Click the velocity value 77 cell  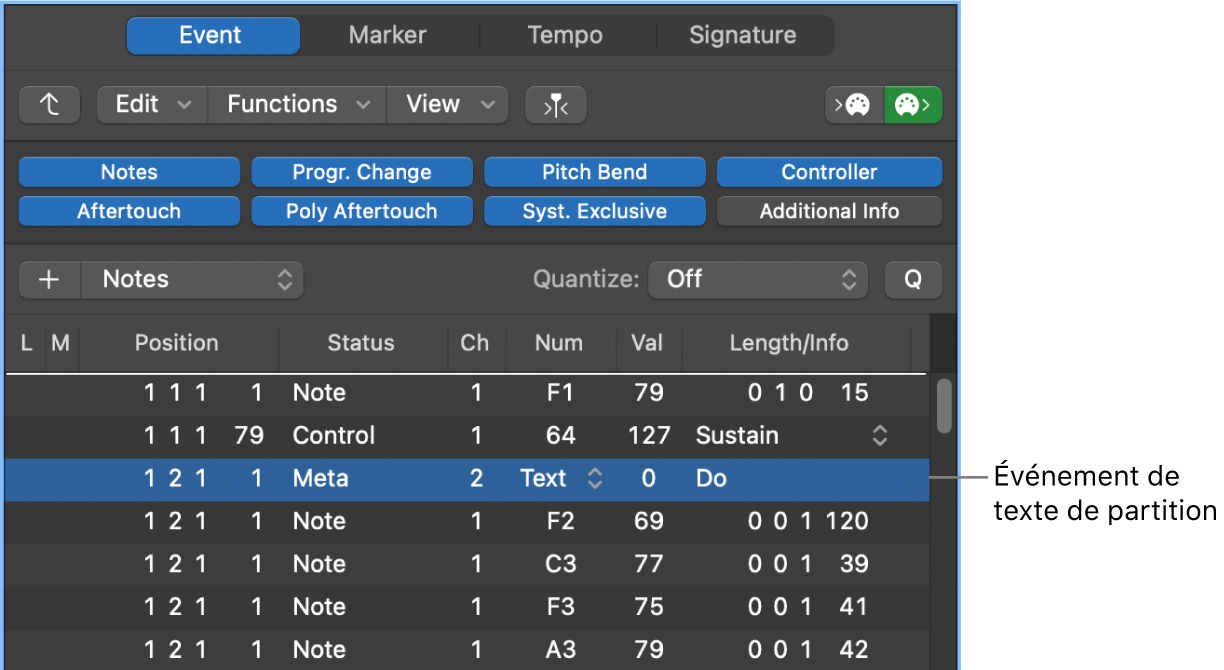coord(649,565)
